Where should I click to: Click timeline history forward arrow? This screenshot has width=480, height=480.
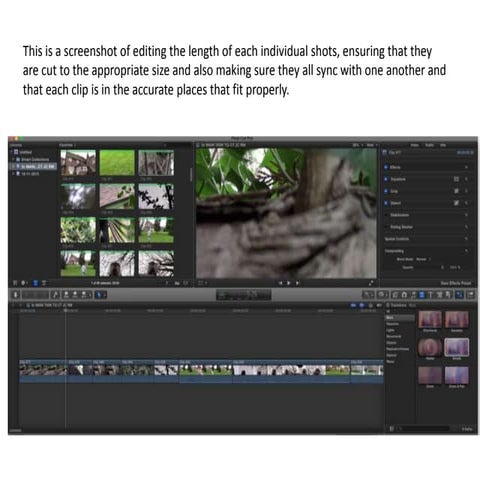[x=21, y=305]
